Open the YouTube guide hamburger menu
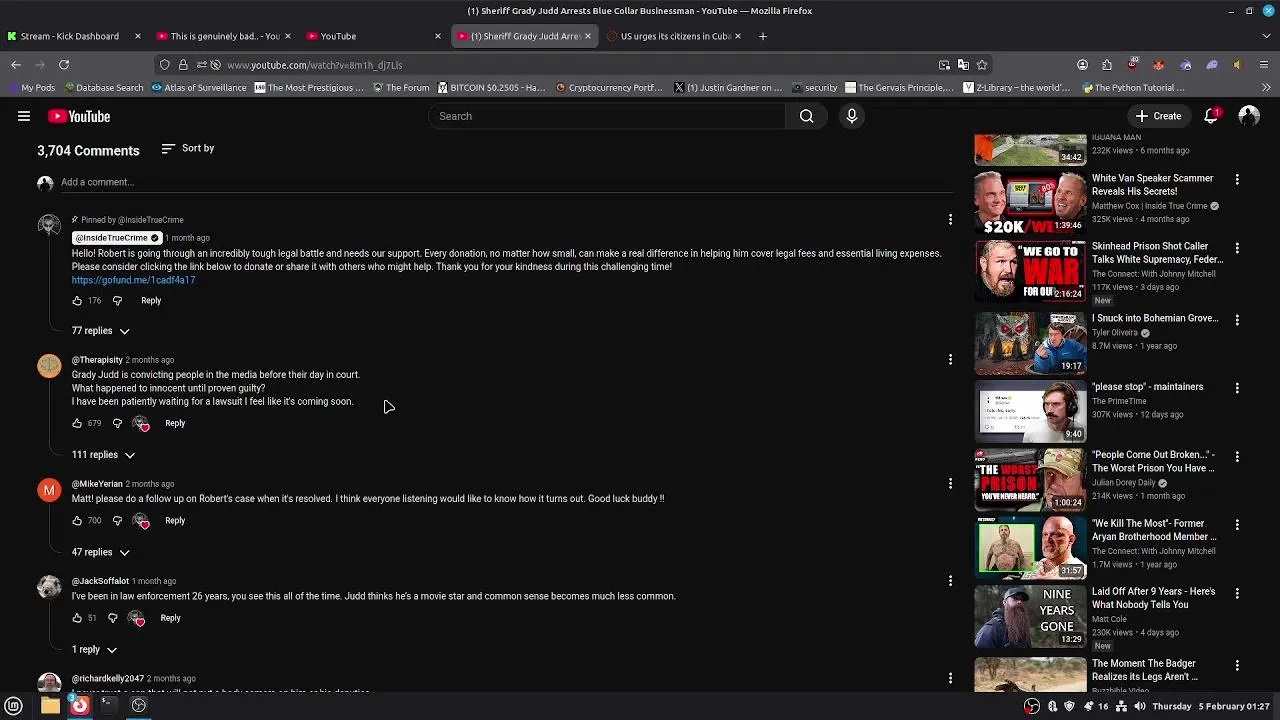The image size is (1280, 720). pos(24,116)
